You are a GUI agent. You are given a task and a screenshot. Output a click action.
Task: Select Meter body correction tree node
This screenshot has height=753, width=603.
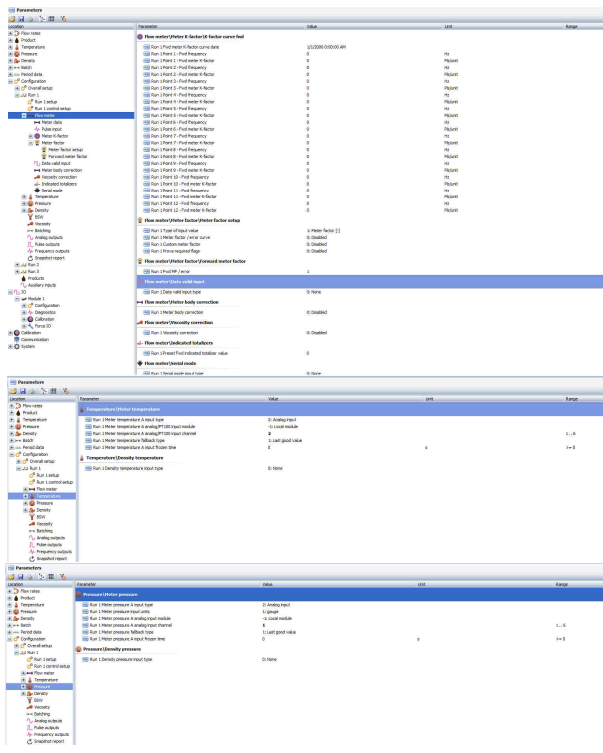pyautogui.click(x=61, y=170)
